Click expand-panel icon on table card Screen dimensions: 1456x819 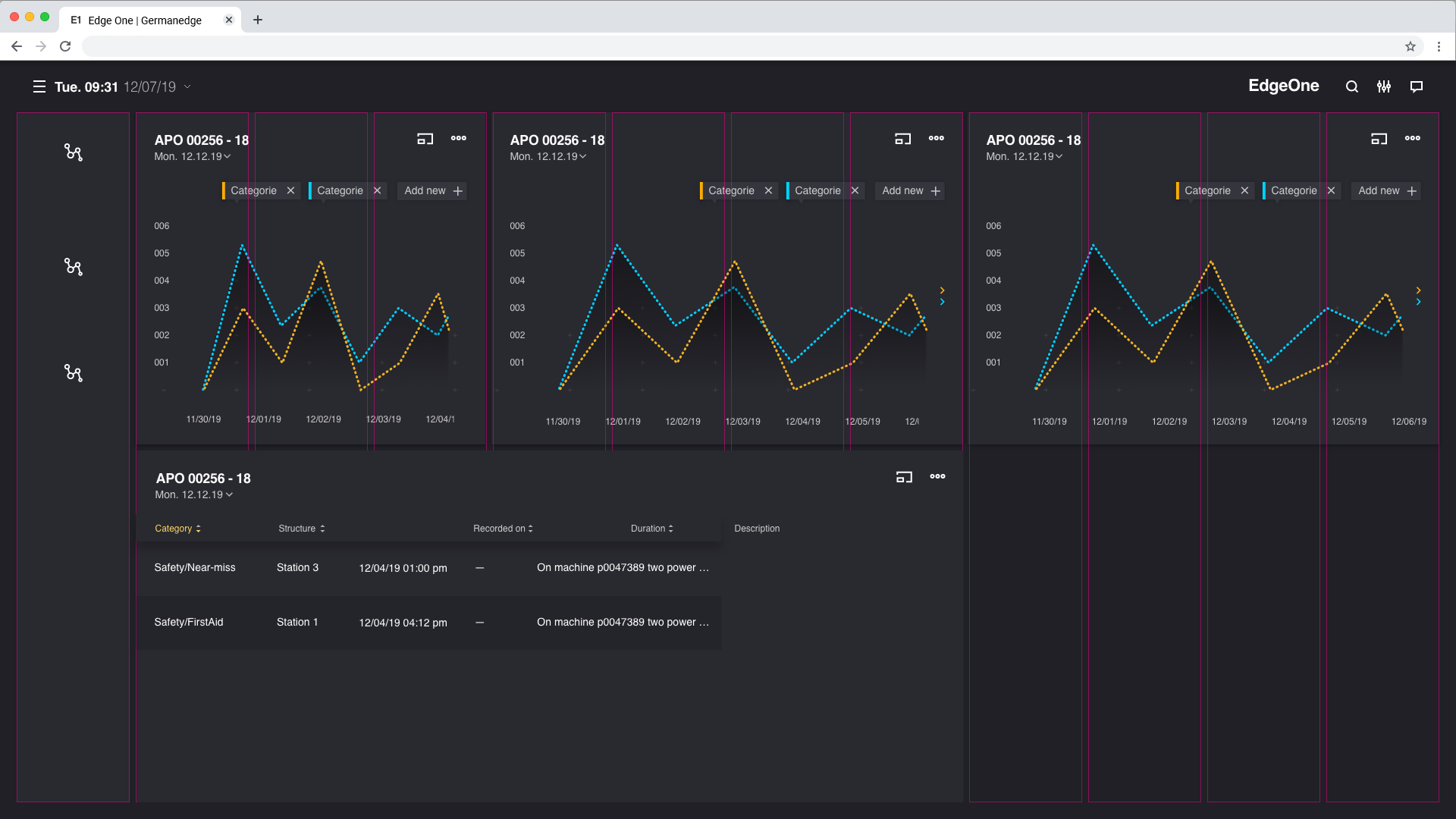904,477
